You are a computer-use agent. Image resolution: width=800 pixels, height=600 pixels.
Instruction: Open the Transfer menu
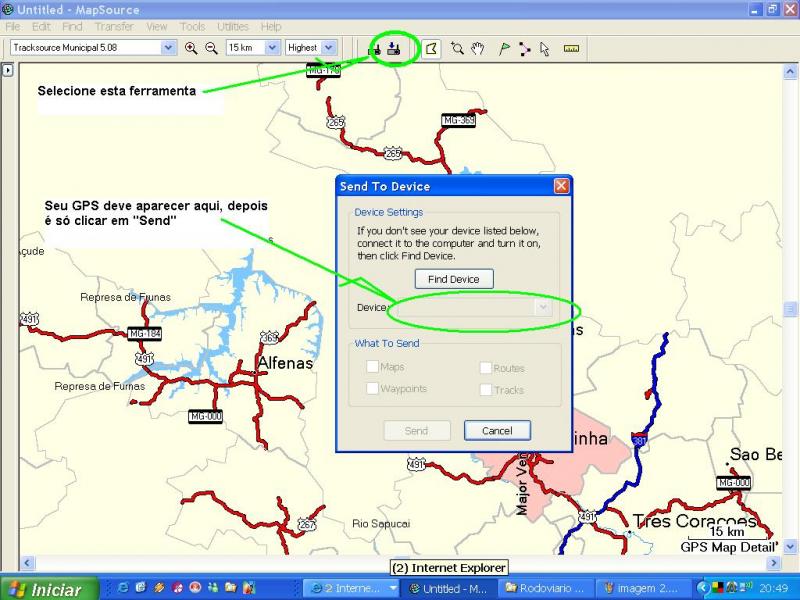coord(114,27)
